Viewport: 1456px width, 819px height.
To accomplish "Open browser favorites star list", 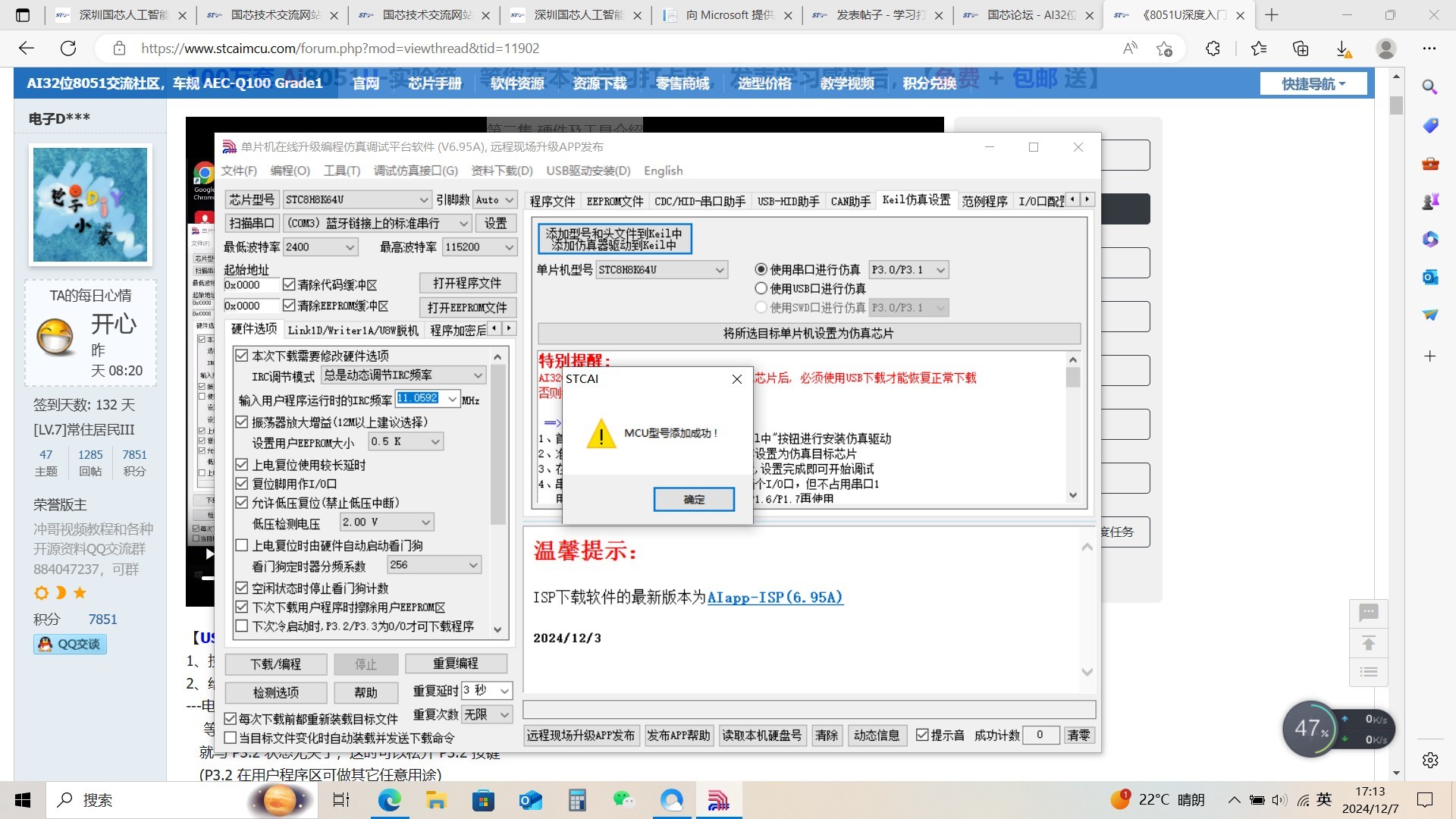I will pyautogui.click(x=1259, y=49).
